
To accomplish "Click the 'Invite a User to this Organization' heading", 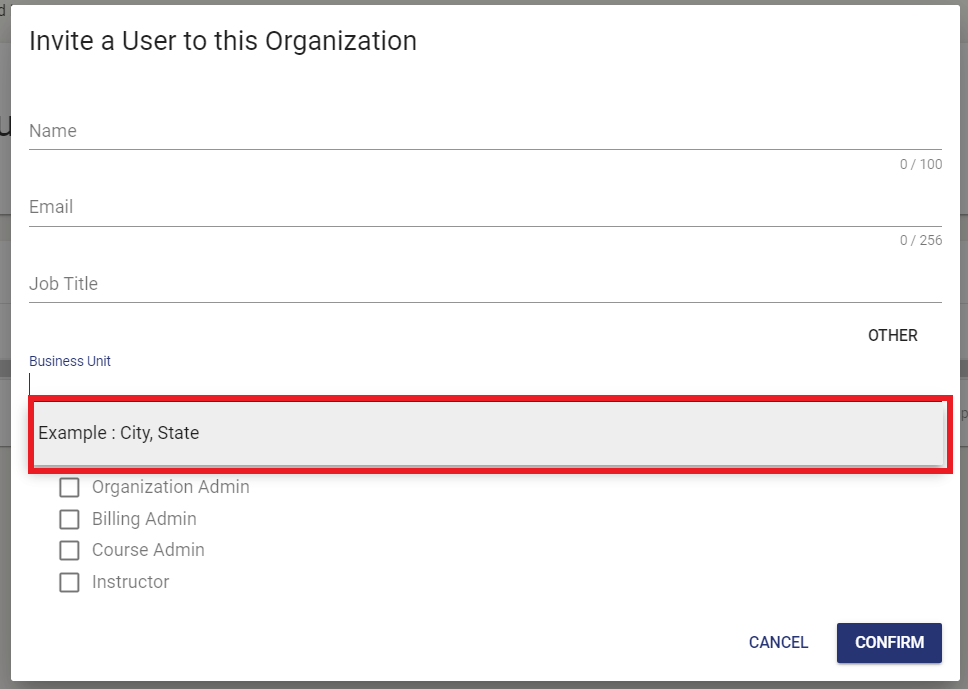I will pyautogui.click(x=223, y=41).
